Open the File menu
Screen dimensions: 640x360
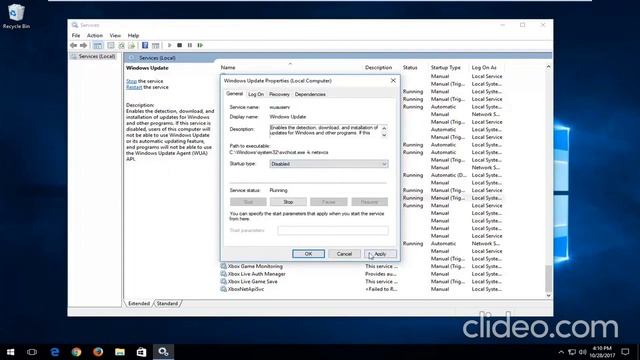click(76, 36)
